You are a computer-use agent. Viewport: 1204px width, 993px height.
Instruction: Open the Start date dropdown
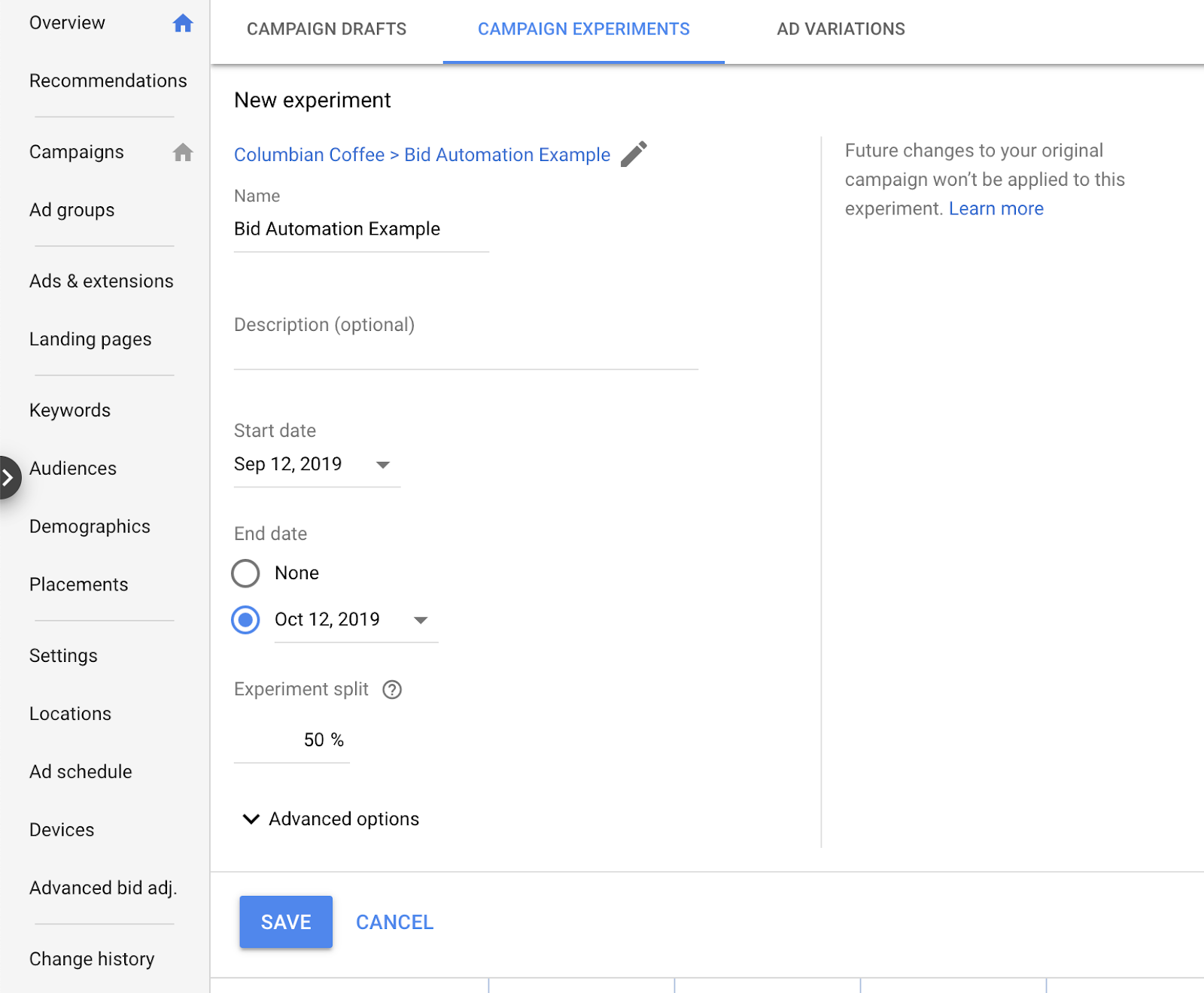tap(382, 465)
